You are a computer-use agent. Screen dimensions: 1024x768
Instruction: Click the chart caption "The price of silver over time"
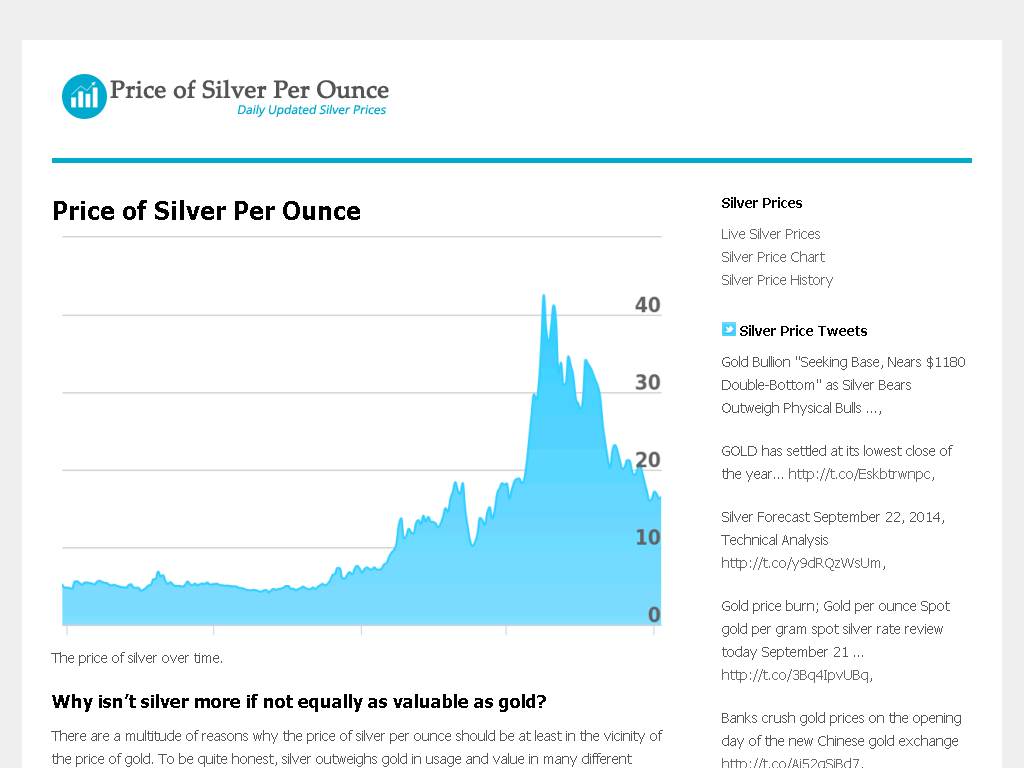pyautogui.click(x=137, y=658)
